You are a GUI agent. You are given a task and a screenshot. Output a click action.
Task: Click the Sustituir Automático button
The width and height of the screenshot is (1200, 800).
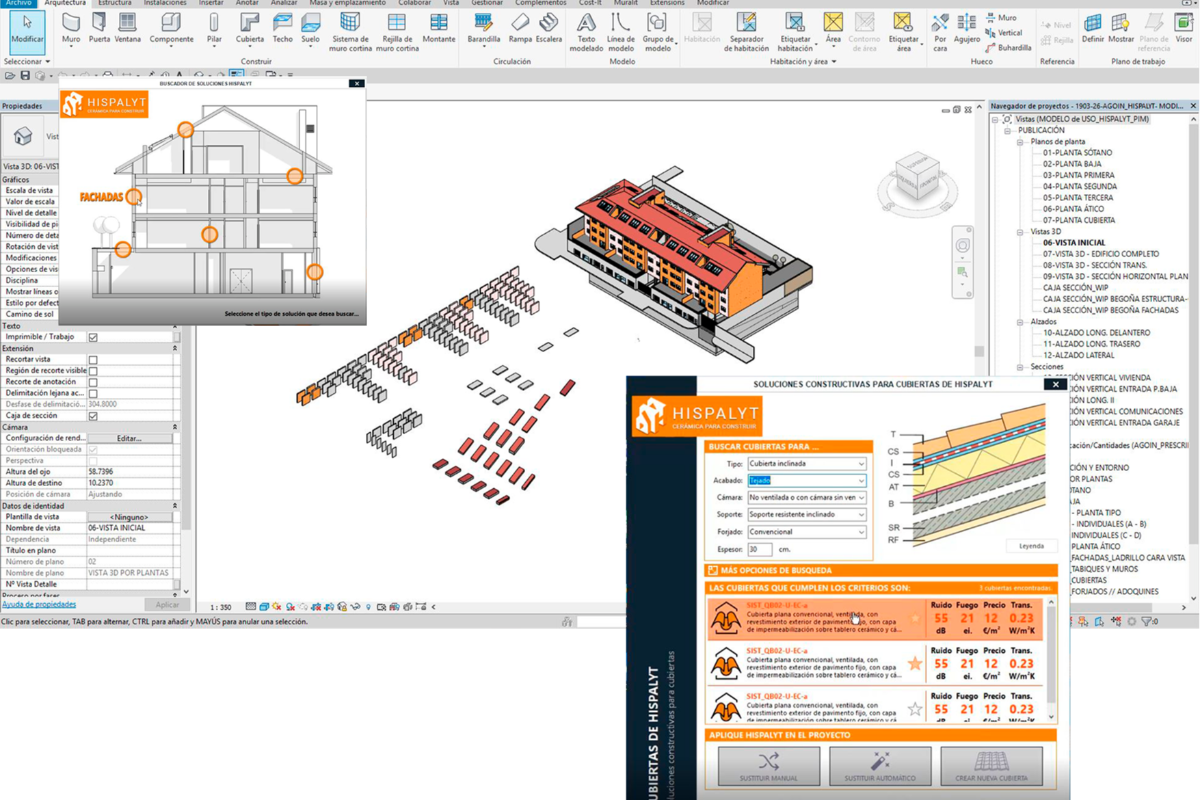[x=880, y=766]
